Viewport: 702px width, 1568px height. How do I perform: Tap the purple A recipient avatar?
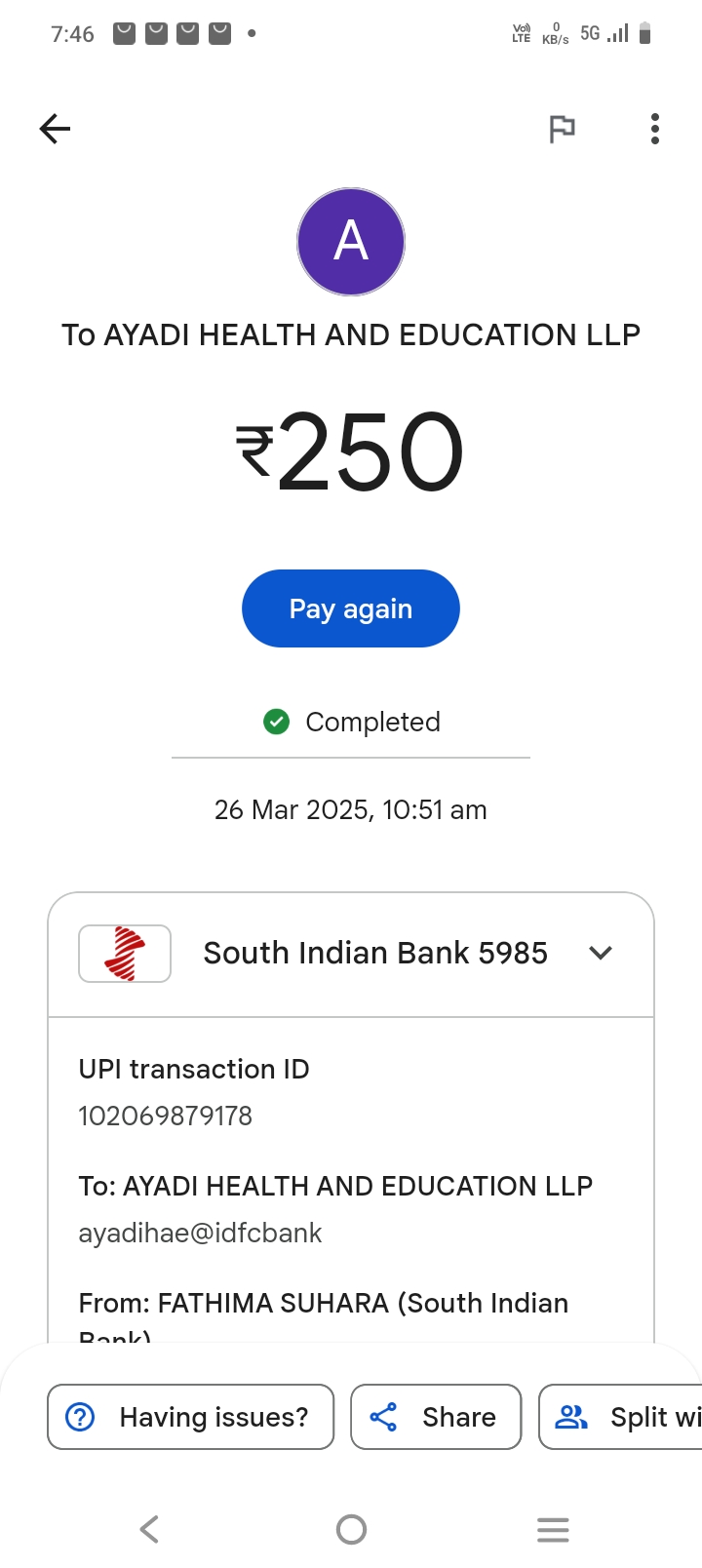click(x=351, y=242)
